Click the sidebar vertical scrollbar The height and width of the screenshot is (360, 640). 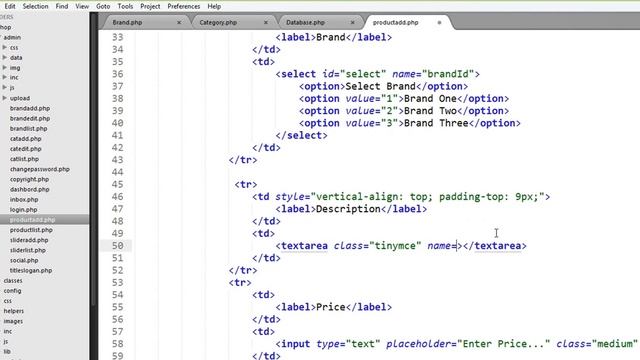point(93,163)
